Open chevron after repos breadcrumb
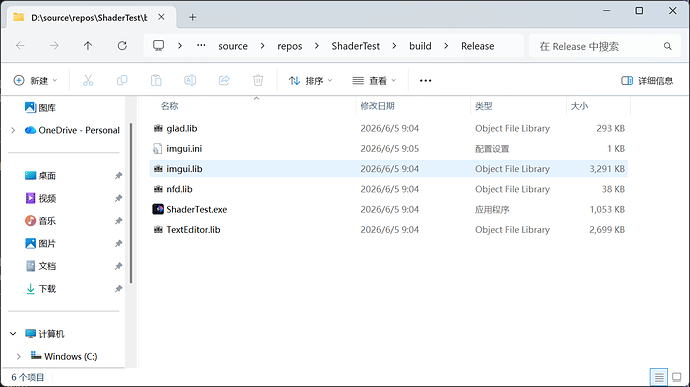690x387 pixels. 317,46
